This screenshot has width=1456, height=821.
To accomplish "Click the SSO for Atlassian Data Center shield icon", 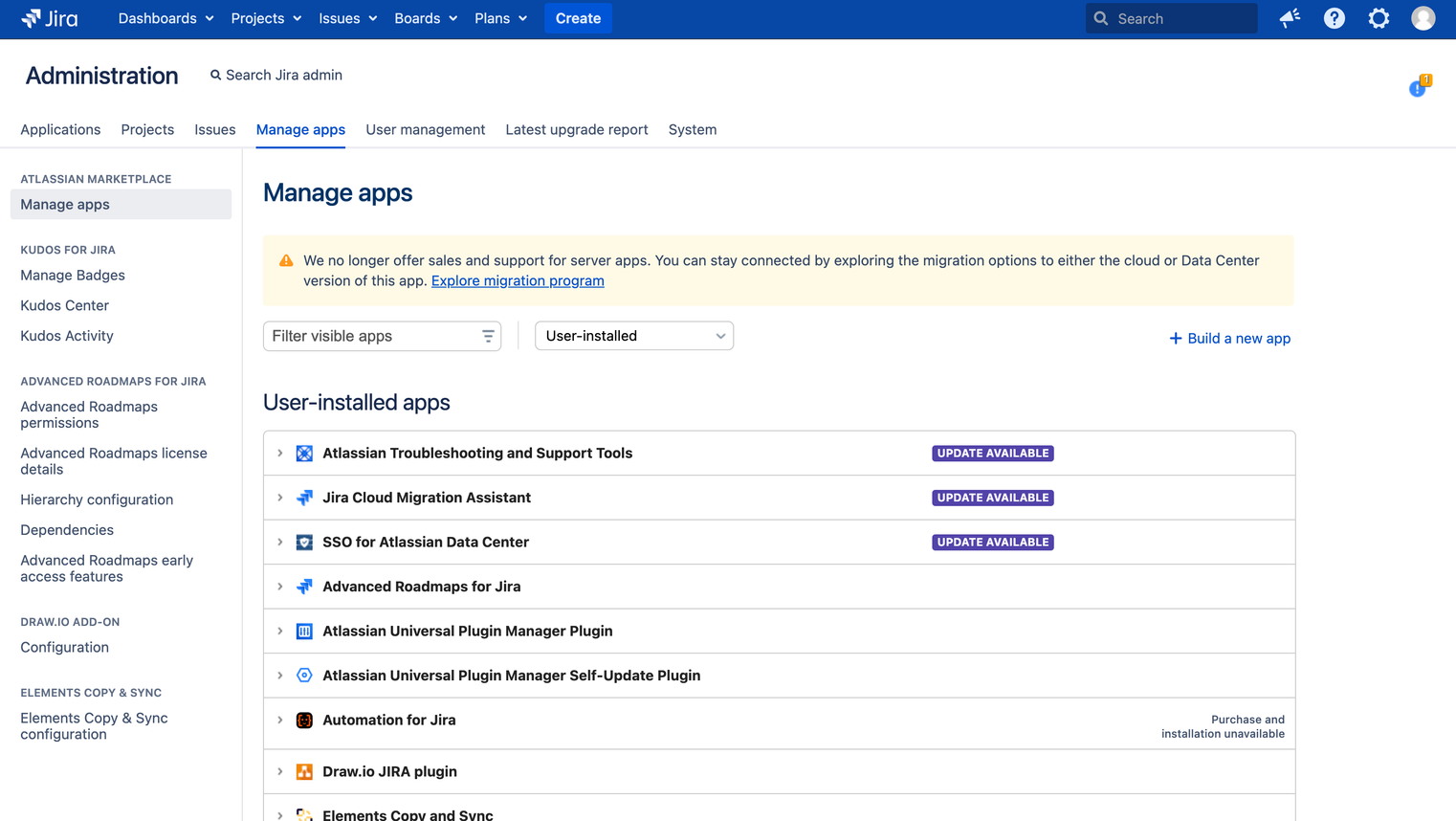I will pyautogui.click(x=303, y=542).
